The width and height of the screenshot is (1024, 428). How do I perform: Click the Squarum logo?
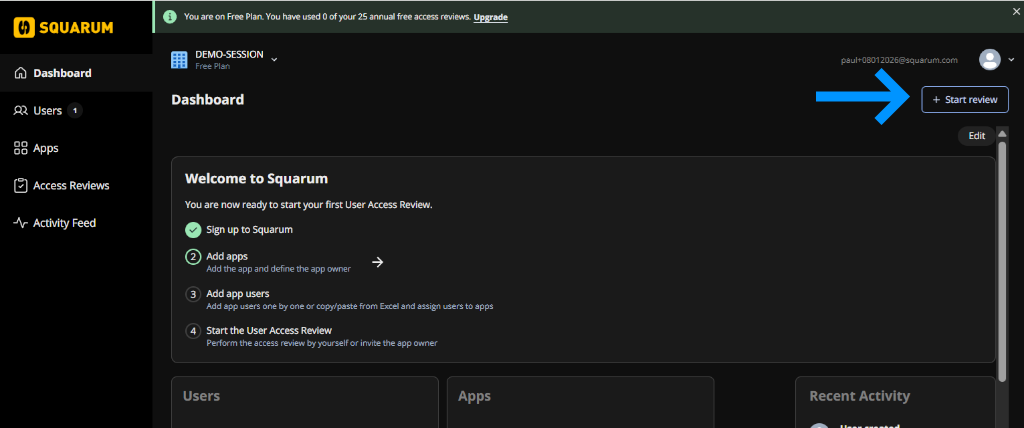pyautogui.click(x=63, y=27)
